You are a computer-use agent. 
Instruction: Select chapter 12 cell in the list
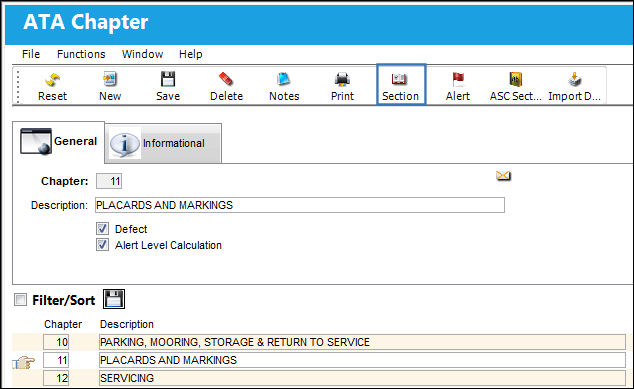tap(56, 378)
